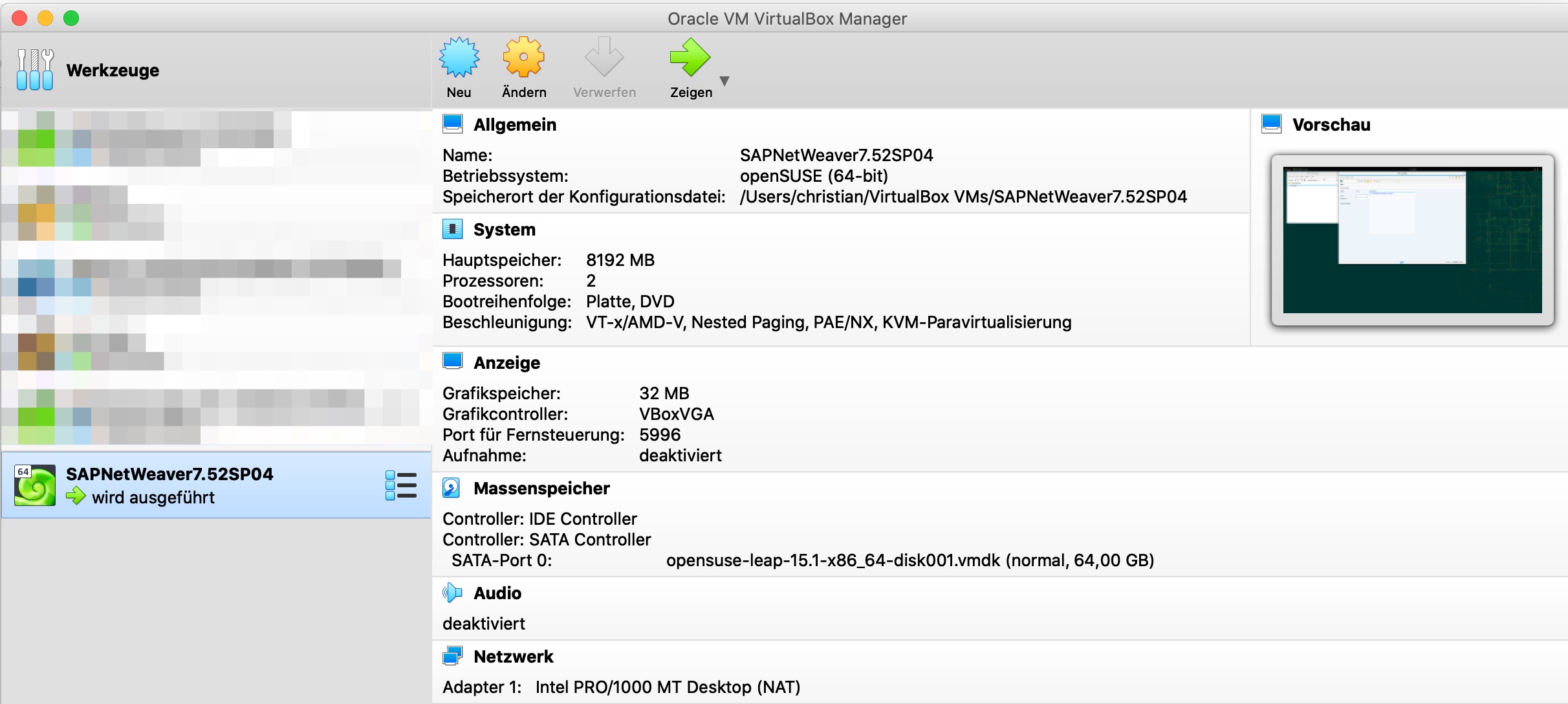Viewport: 1568px width, 704px height.
Task: Click the Massenspeicher disk icon
Action: 452,488
